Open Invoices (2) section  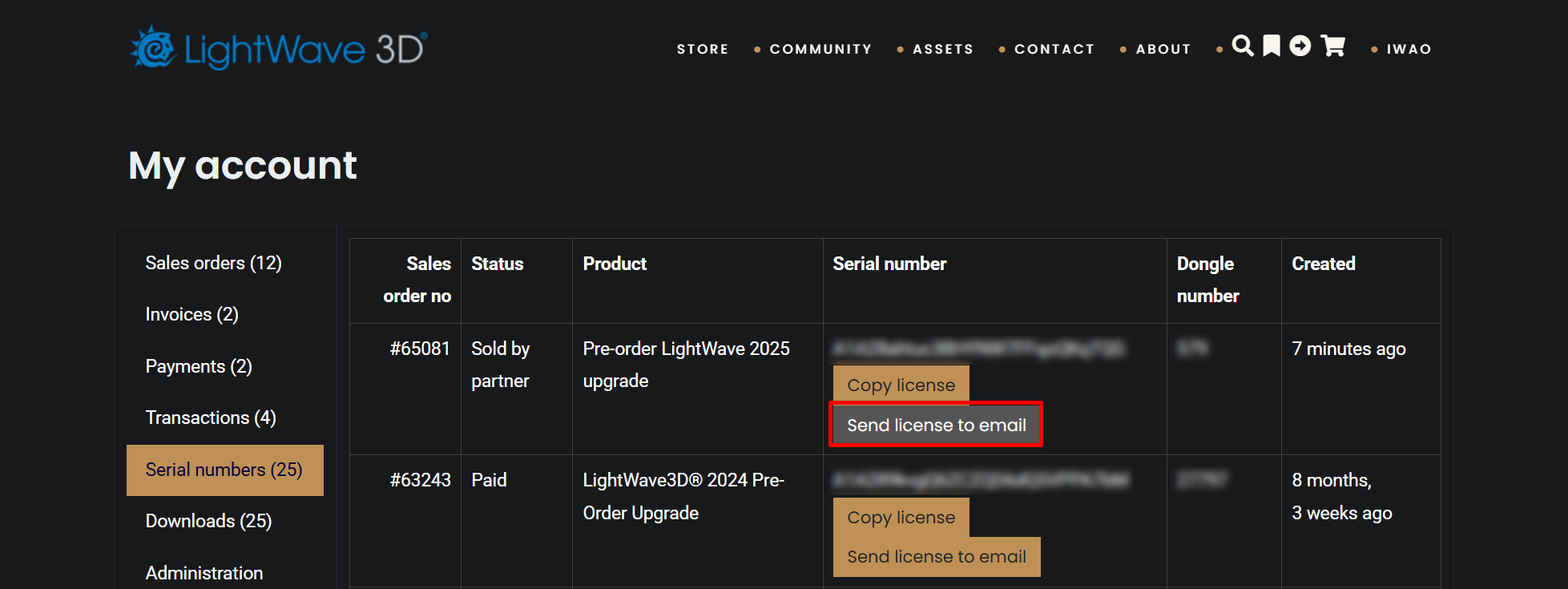pyautogui.click(x=191, y=314)
